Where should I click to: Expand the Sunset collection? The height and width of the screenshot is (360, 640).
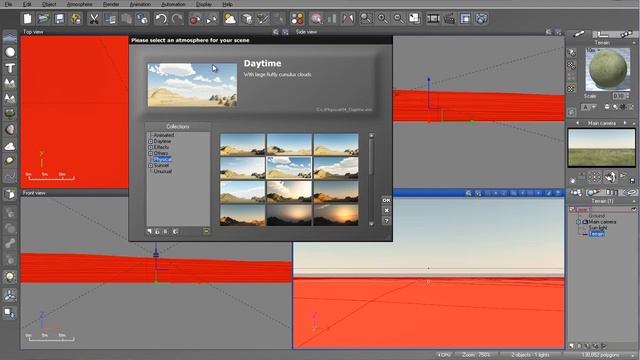tap(151, 166)
